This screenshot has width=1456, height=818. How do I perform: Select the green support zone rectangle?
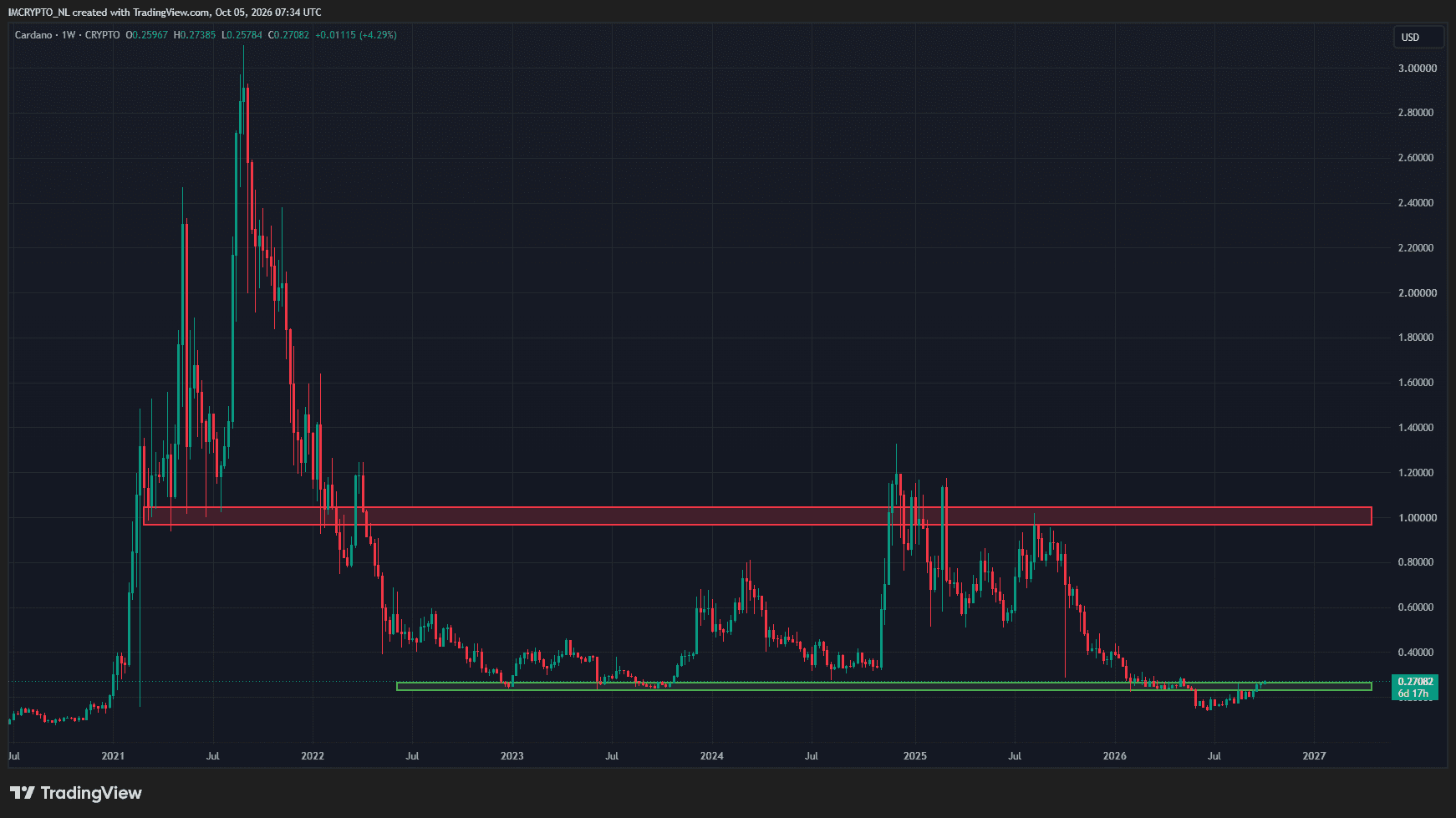883,687
